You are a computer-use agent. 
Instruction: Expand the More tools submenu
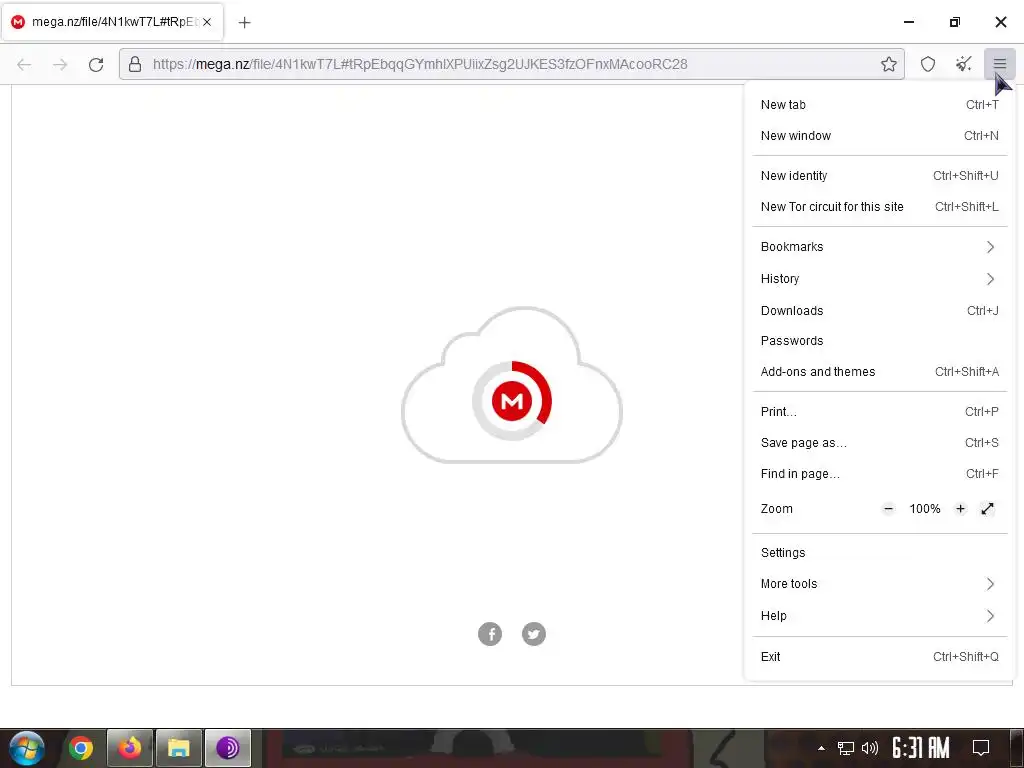pyautogui.click(x=880, y=584)
